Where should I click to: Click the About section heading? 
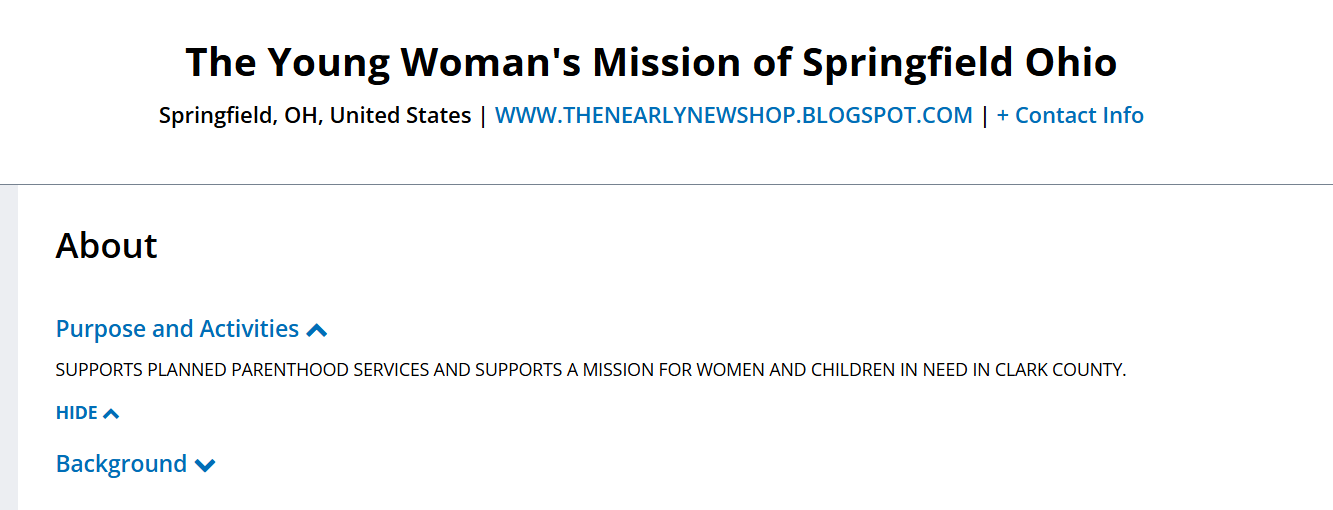[106, 246]
